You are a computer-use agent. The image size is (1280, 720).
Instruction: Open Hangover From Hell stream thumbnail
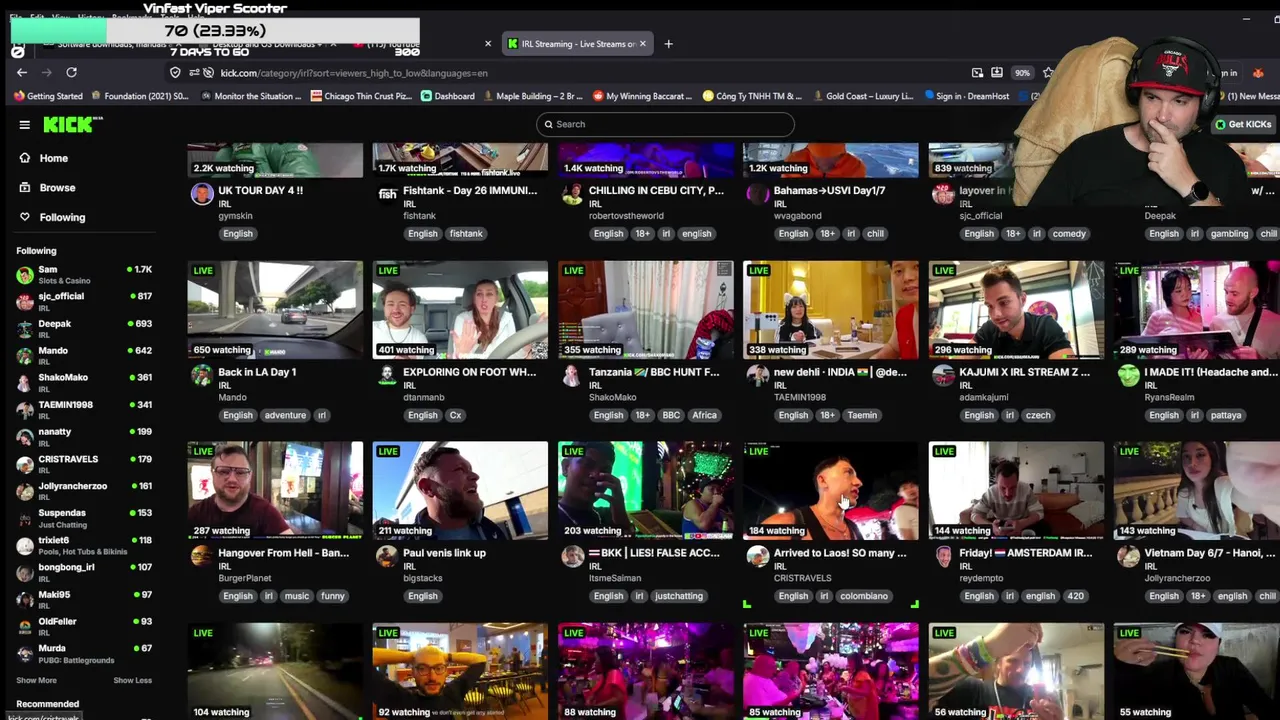[x=275, y=490]
